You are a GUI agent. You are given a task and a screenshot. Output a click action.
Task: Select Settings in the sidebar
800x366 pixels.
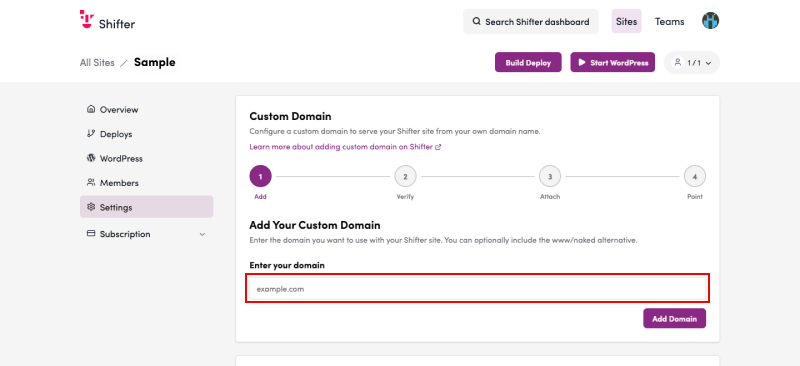pos(146,207)
